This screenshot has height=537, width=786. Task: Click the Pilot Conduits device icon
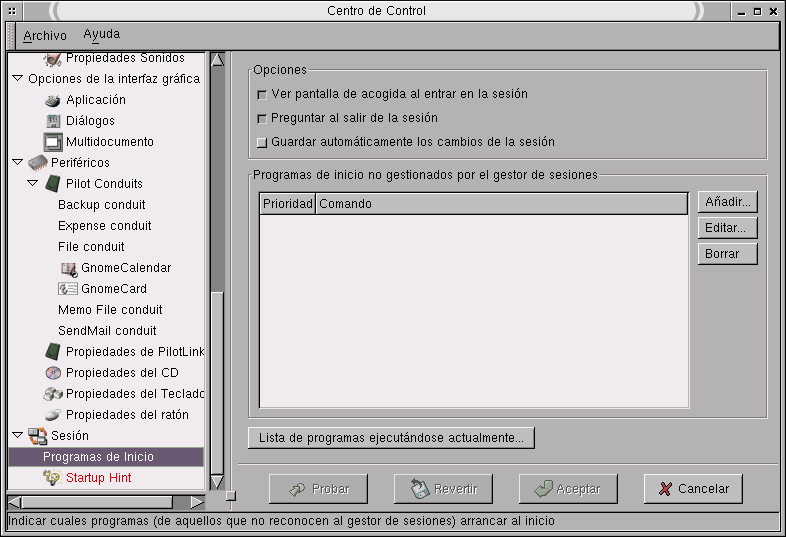point(53,184)
